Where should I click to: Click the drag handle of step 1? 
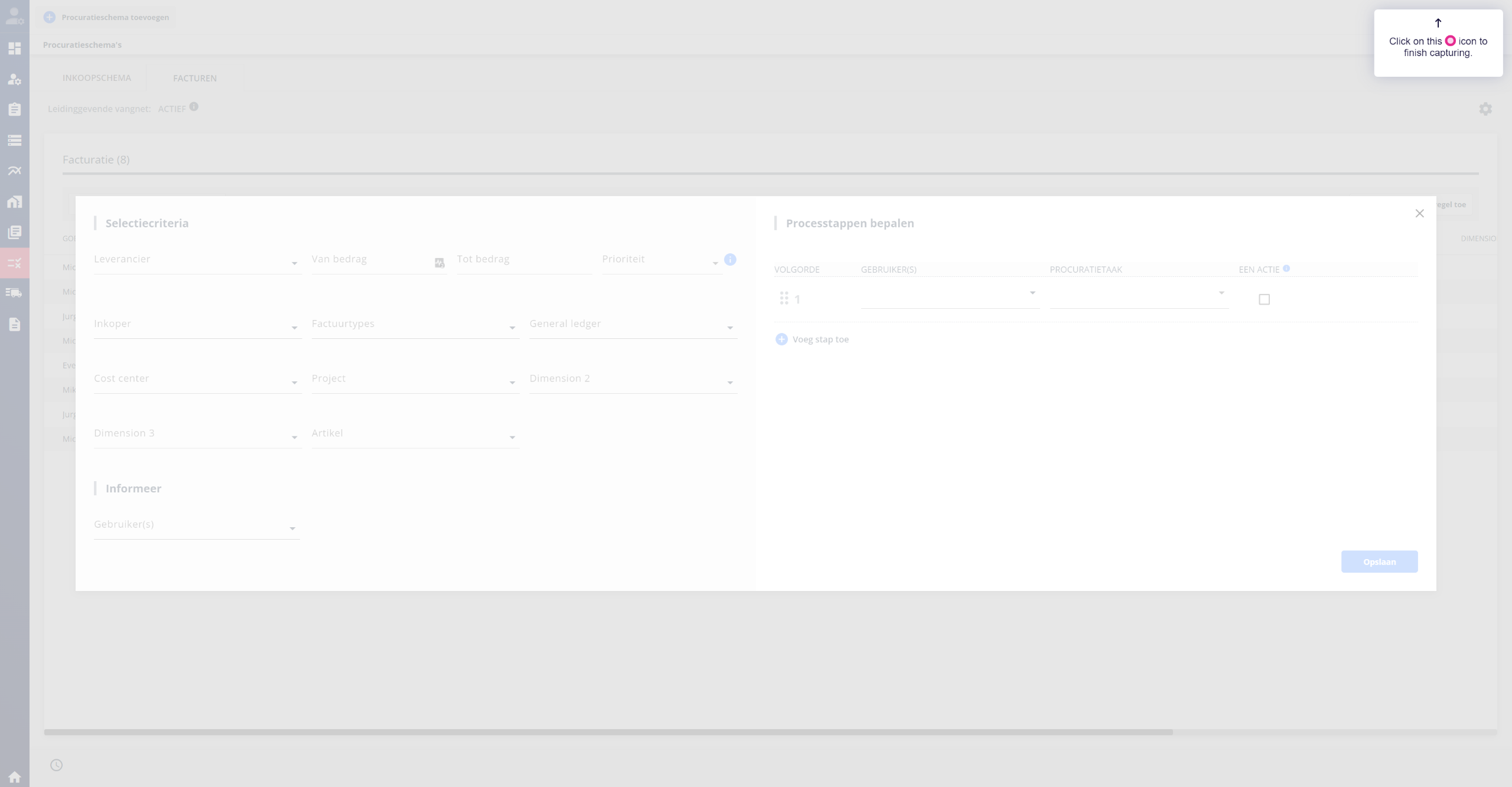pos(784,299)
